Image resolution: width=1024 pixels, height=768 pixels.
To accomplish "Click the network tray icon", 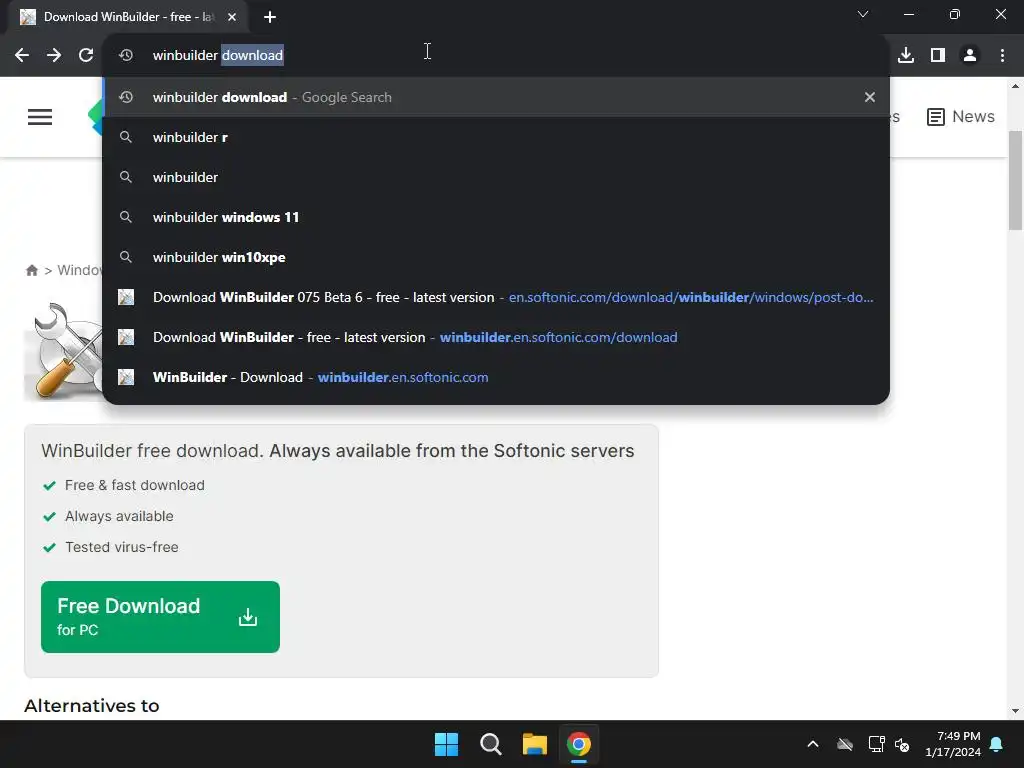I will click(x=876, y=744).
